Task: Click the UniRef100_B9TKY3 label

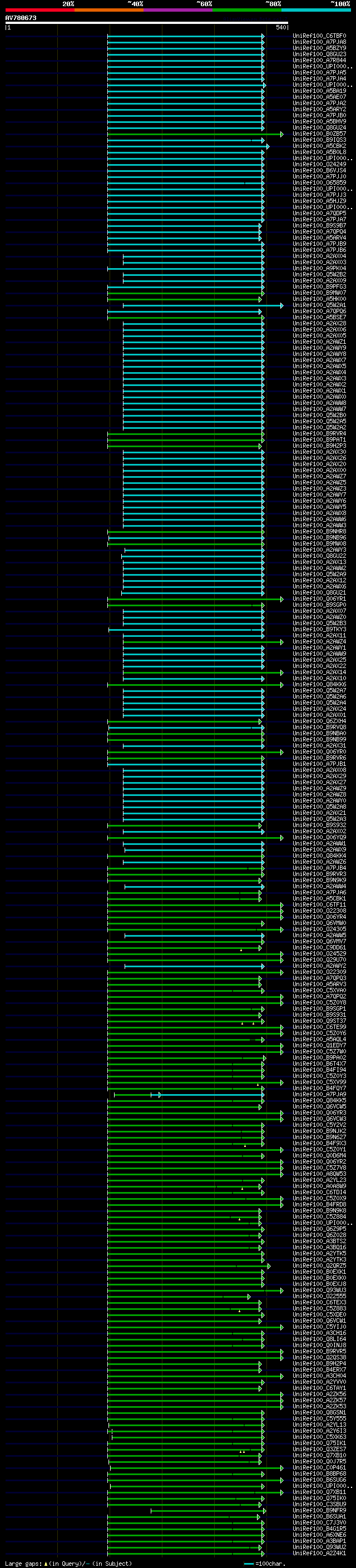Action: point(319,630)
